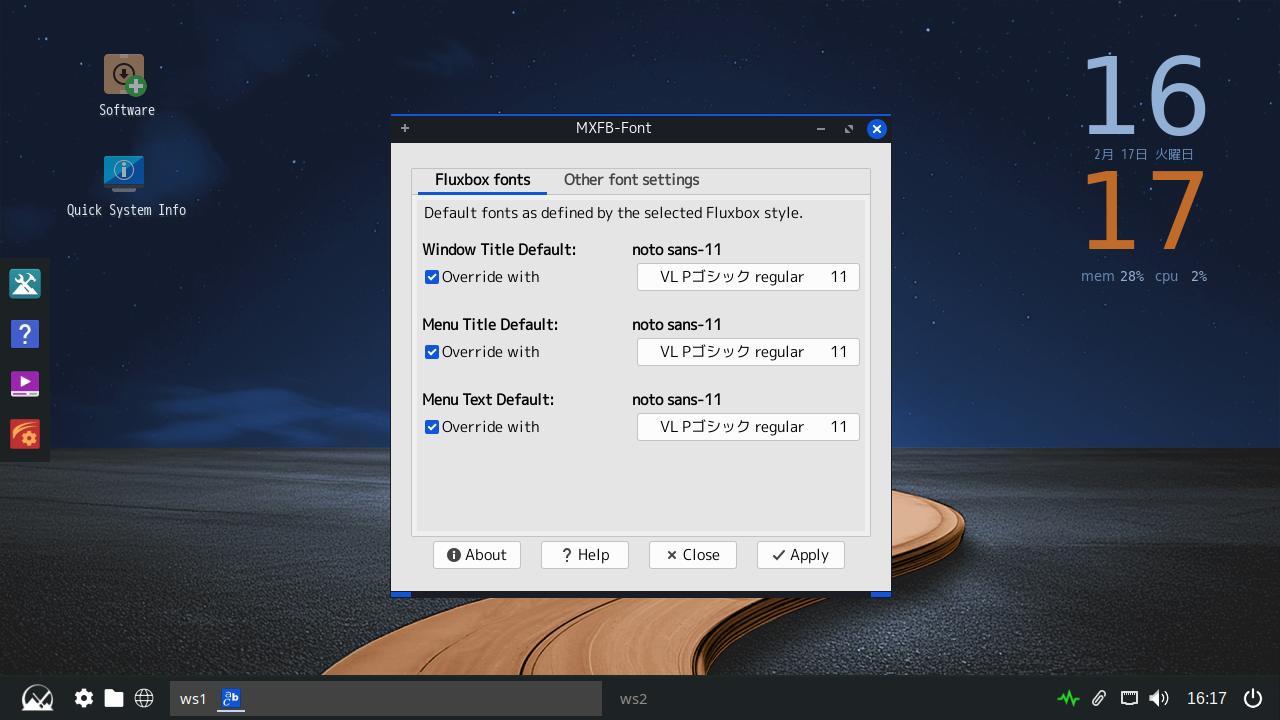This screenshot has width=1280, height=720.
Task: Open Quick System Info desktop icon
Action: 124,174
